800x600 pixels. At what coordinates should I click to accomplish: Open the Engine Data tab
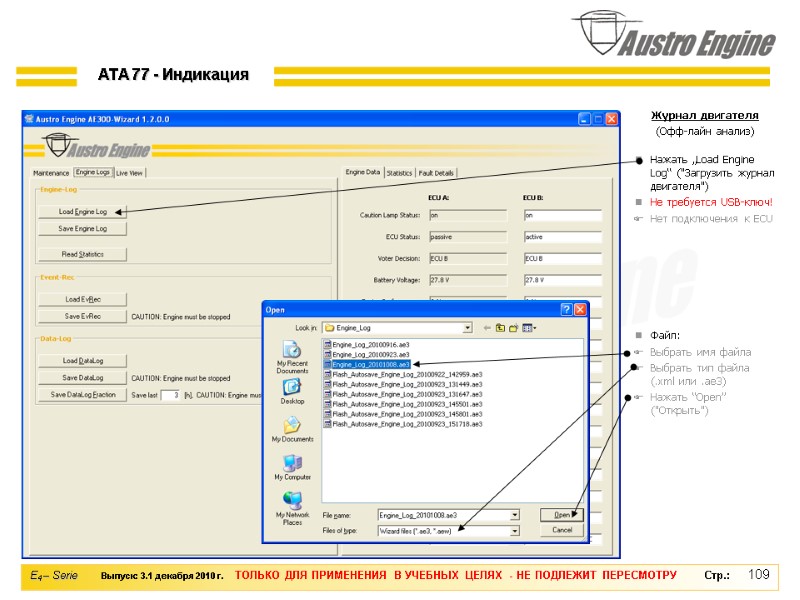click(x=363, y=172)
